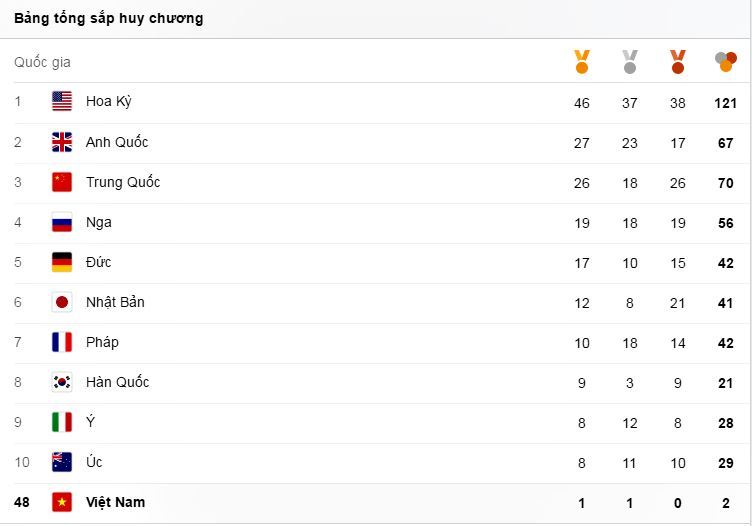The height and width of the screenshot is (526, 752).
Task: Click the bronze medal column icon
Action: (x=678, y=62)
